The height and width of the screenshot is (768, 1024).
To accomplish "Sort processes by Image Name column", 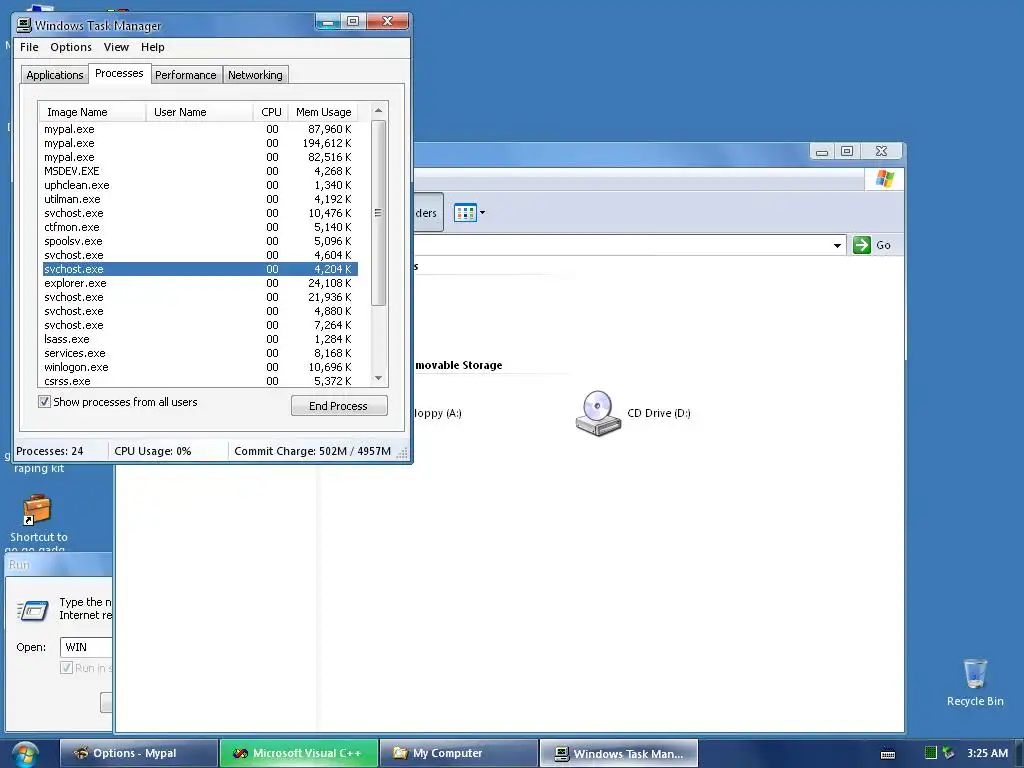I will coord(91,112).
